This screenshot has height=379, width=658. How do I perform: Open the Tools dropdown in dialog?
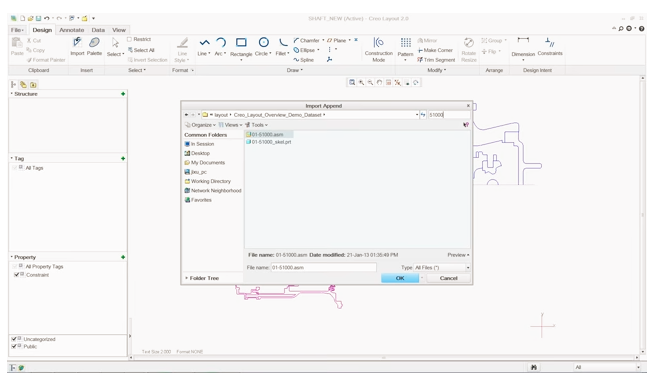coord(256,125)
